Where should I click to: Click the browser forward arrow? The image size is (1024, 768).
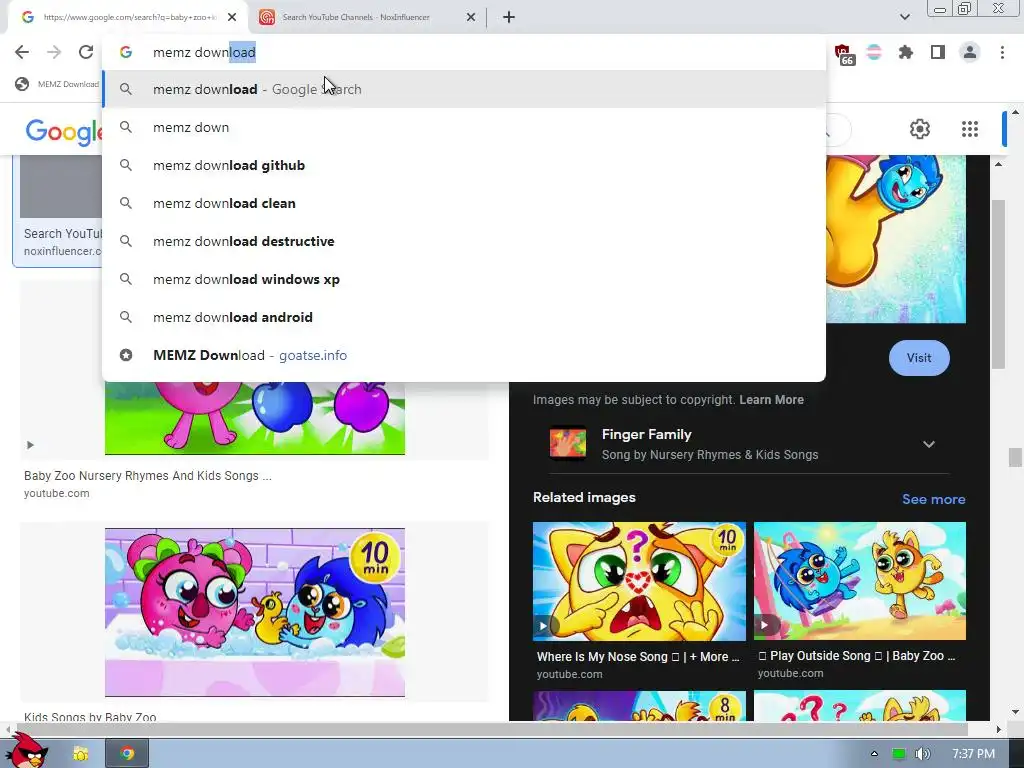(54, 52)
